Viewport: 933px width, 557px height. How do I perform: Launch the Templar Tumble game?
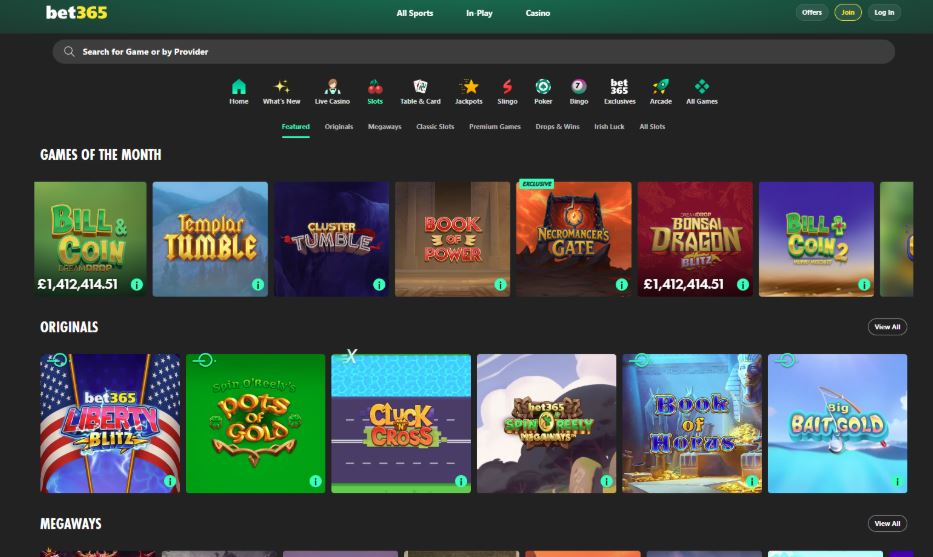click(210, 239)
